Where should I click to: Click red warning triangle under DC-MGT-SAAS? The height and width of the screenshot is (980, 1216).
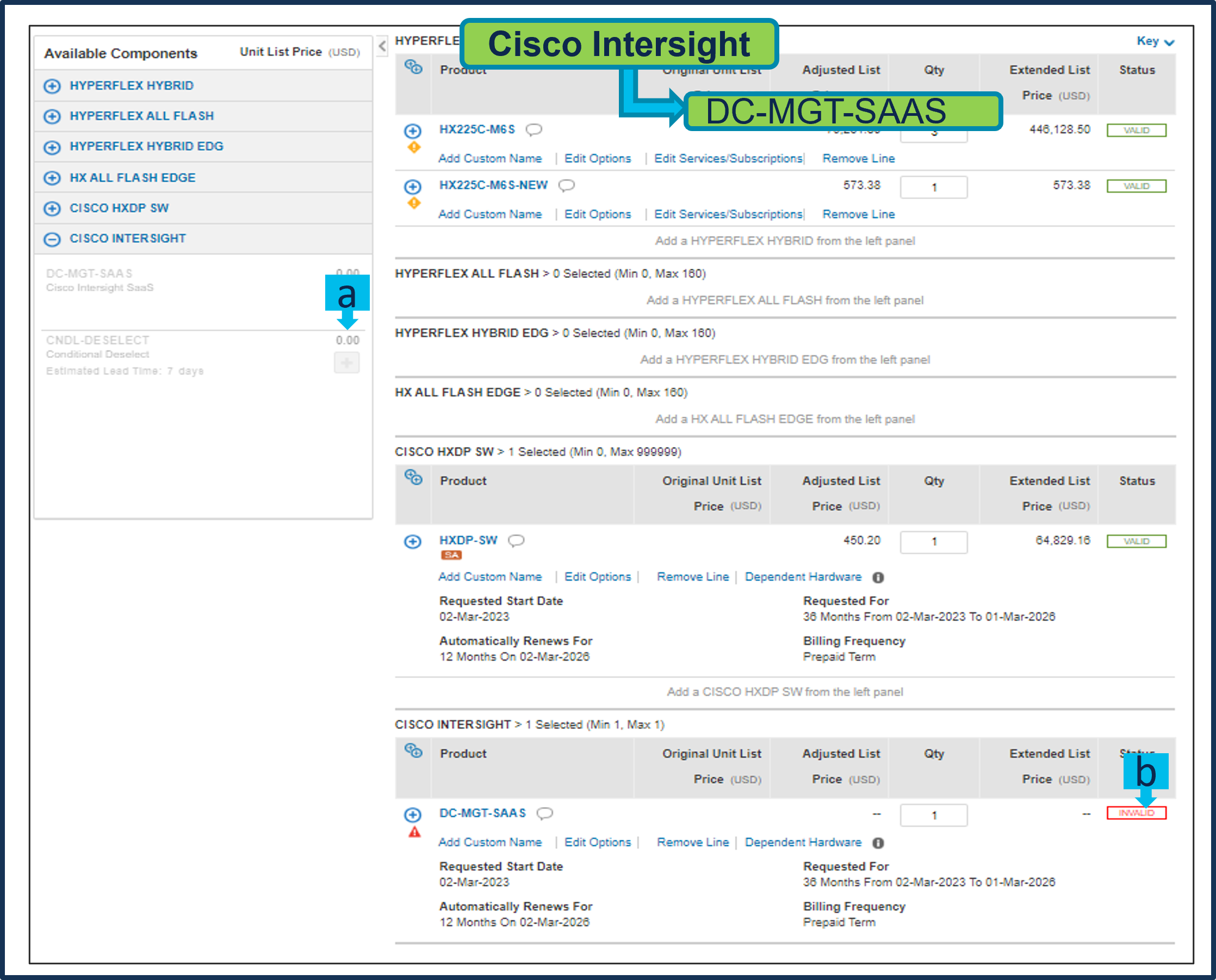[414, 832]
